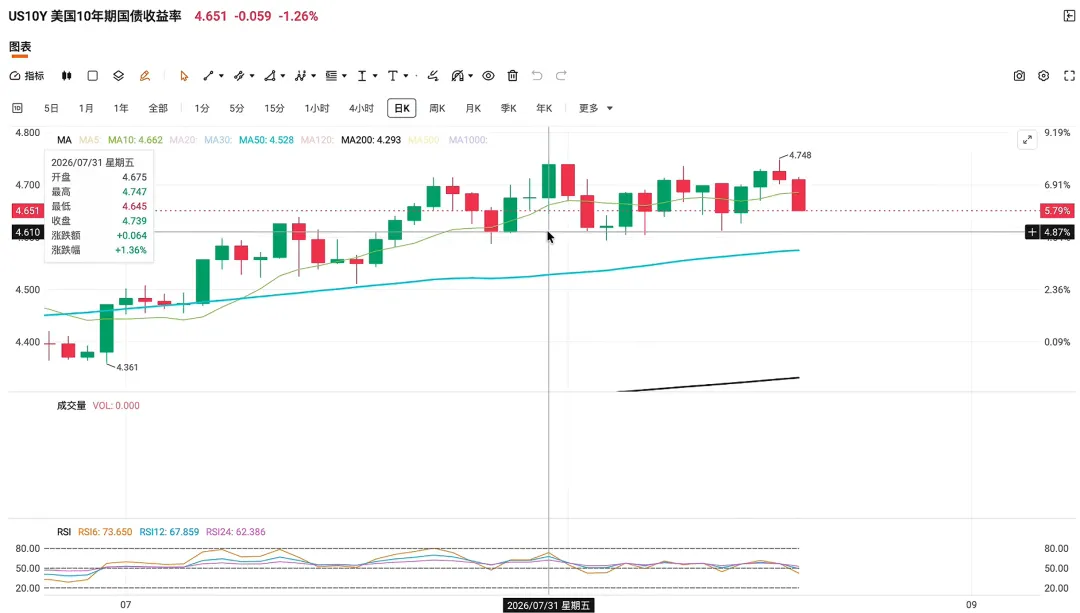Switch to the 周K weekly timeframe
This screenshot has height=613, width=1080.
click(437, 108)
